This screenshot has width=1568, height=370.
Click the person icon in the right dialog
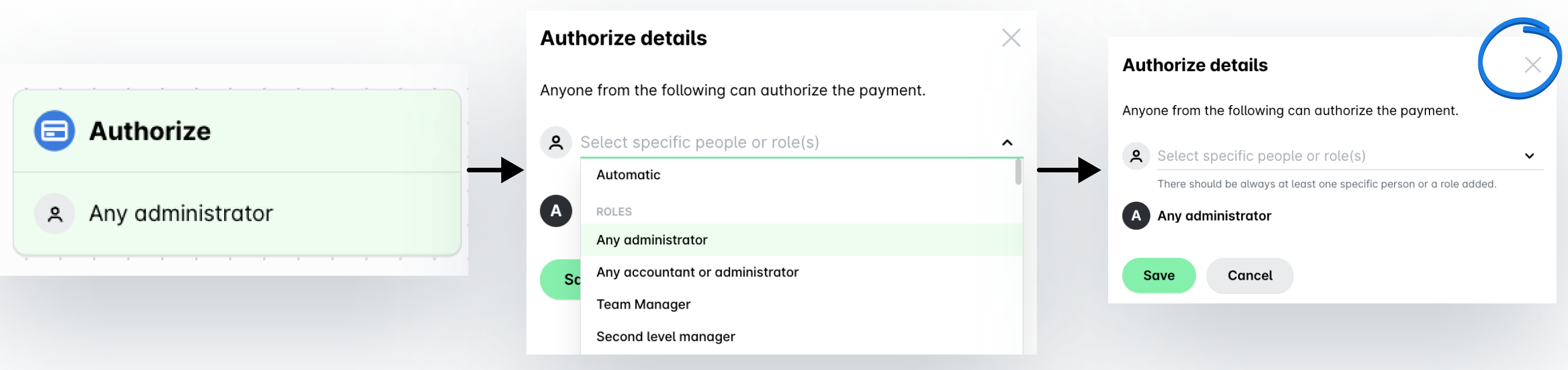pyautogui.click(x=1136, y=156)
